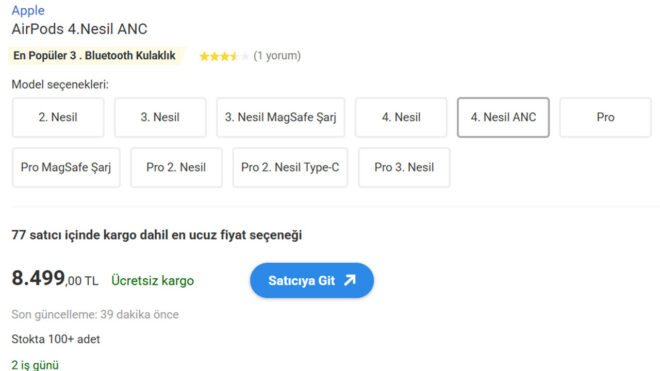Viewport: 660px width, 371px height.
Task: Open the 1 yorum reviews link
Action: (277, 56)
